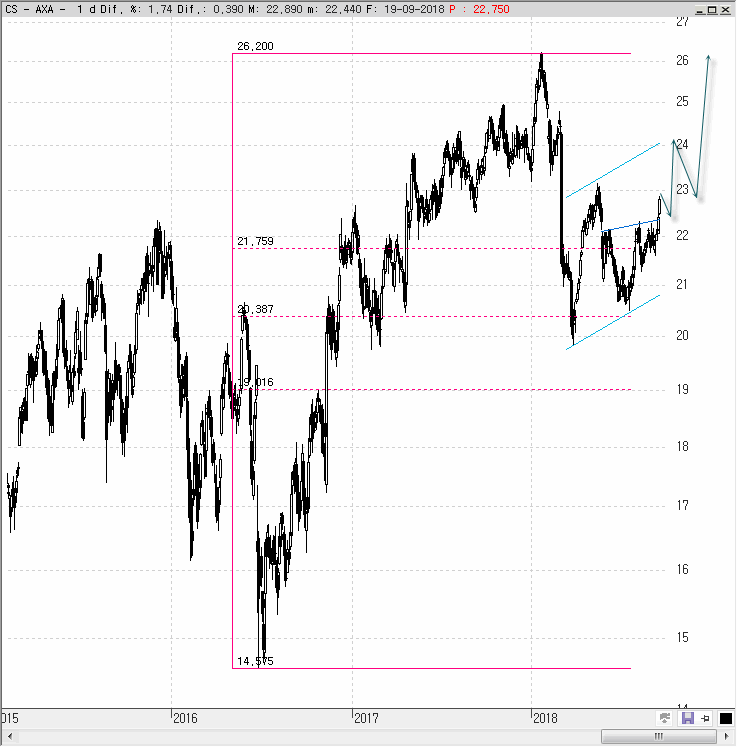This screenshot has height=747, width=737.
Task: Click the 26 price axis label
Action: pos(682,60)
